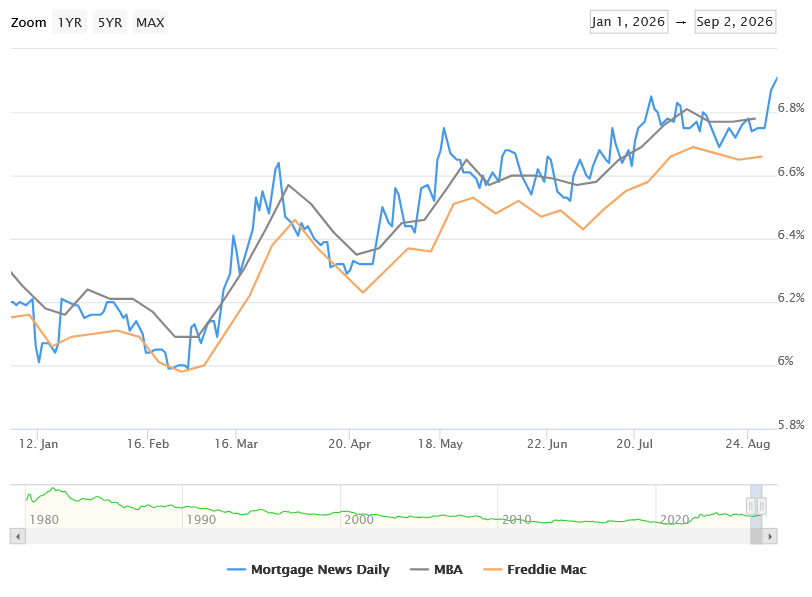Click the navigator scrollbar track
812x597 pixels.
point(387,536)
